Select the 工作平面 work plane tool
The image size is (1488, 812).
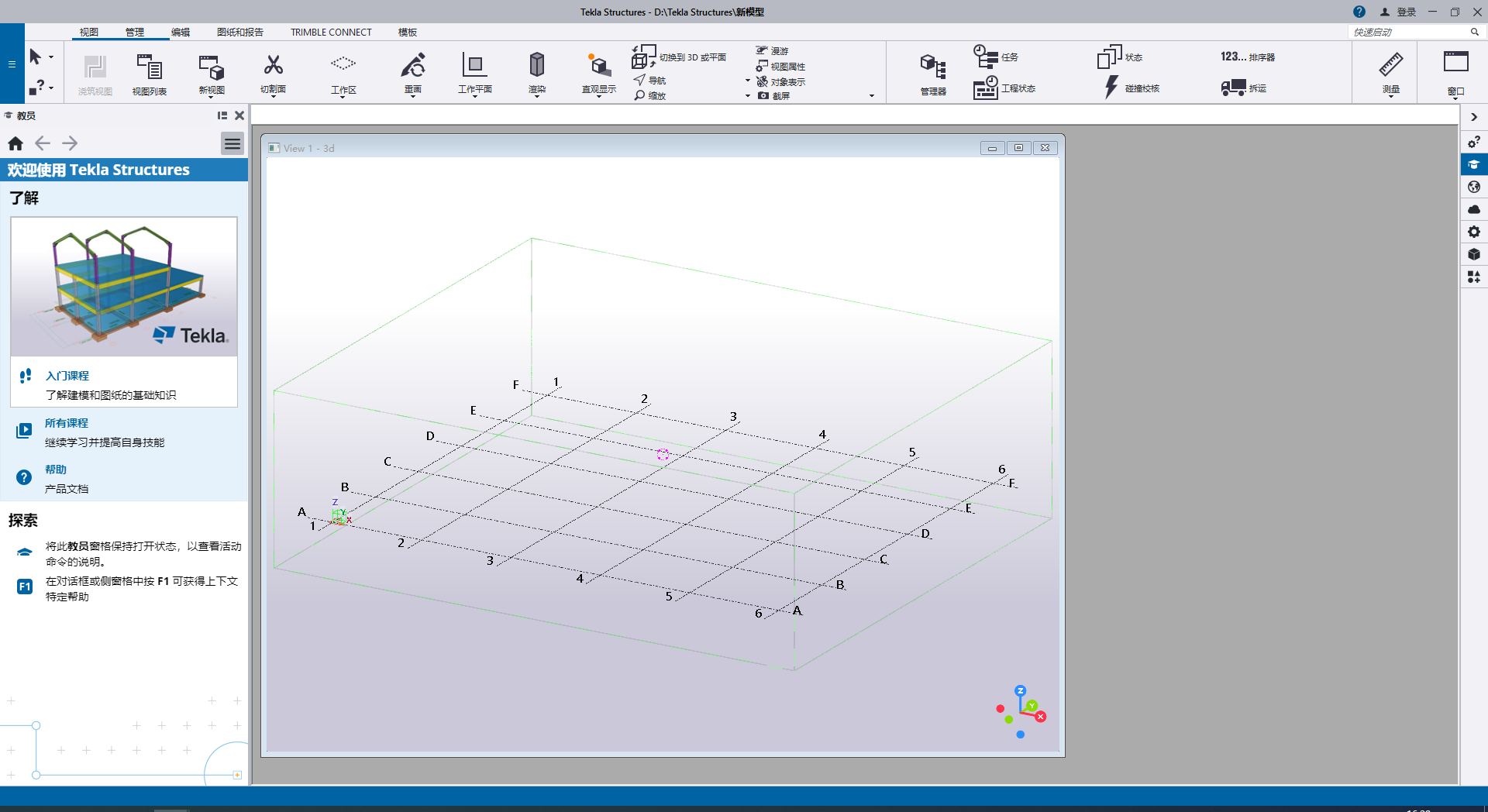tap(474, 70)
